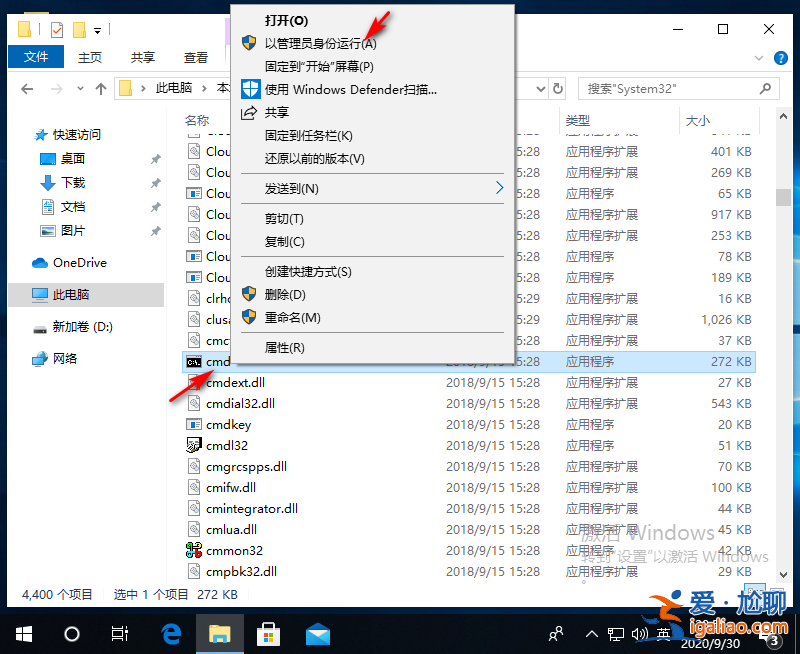Click the Back navigation arrow
This screenshot has height=654, width=800.
[x=27, y=88]
